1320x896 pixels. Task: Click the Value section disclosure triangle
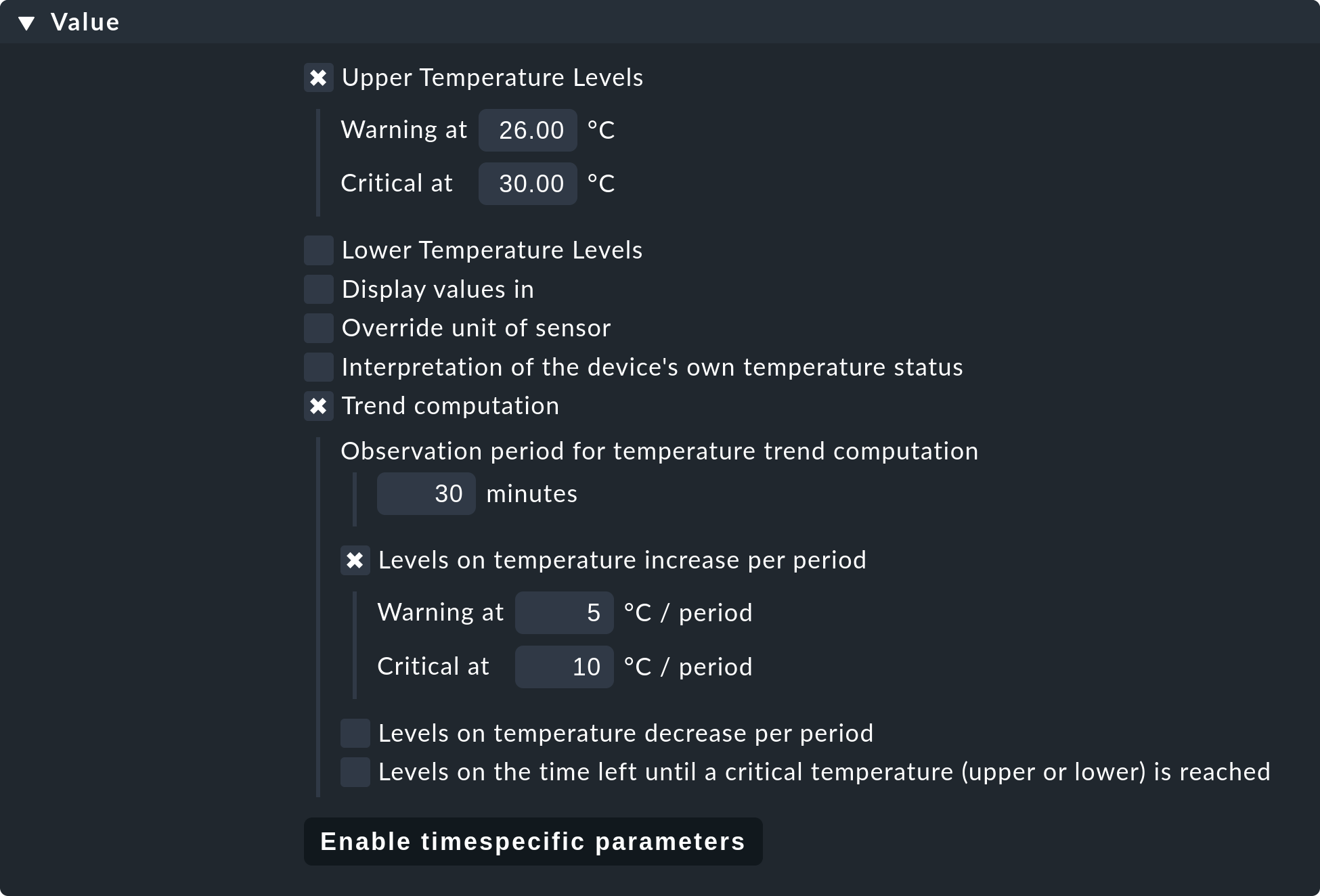(27, 22)
